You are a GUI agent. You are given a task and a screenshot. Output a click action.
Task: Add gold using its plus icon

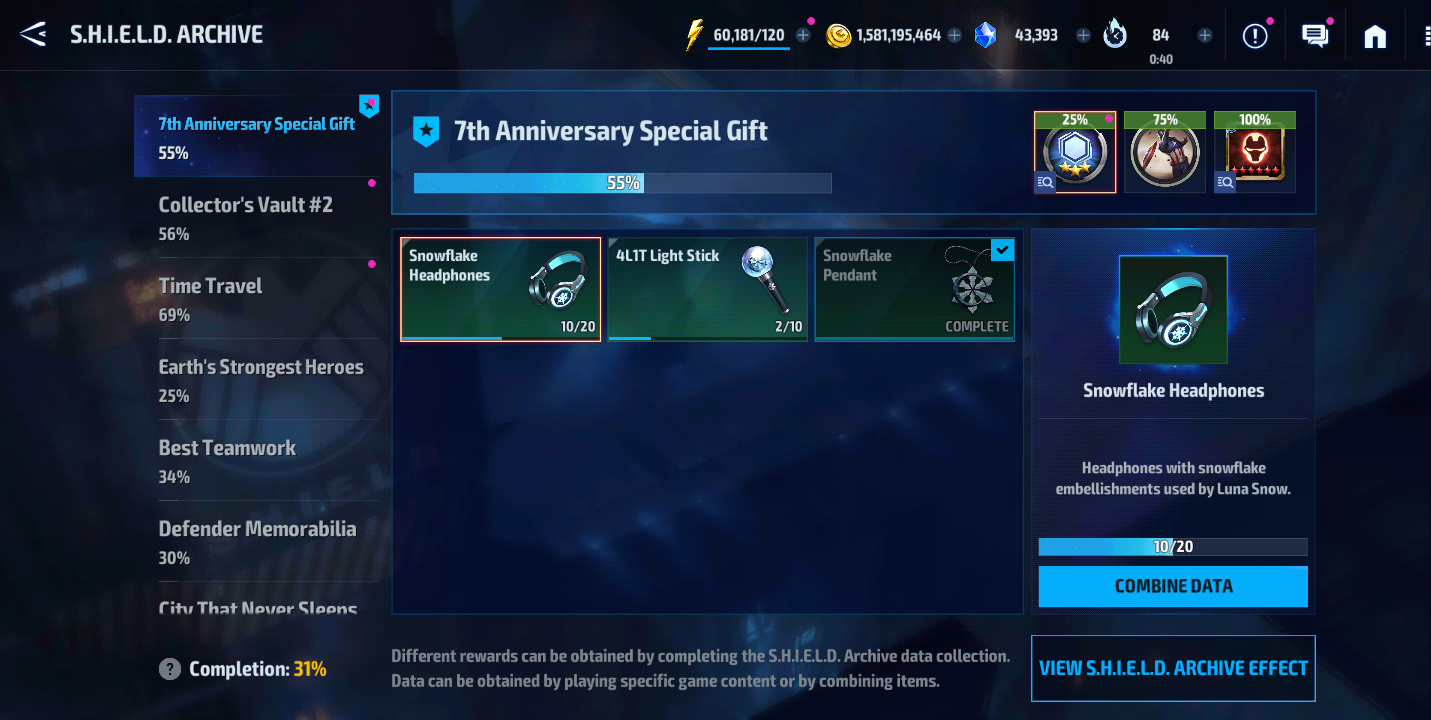pos(954,35)
